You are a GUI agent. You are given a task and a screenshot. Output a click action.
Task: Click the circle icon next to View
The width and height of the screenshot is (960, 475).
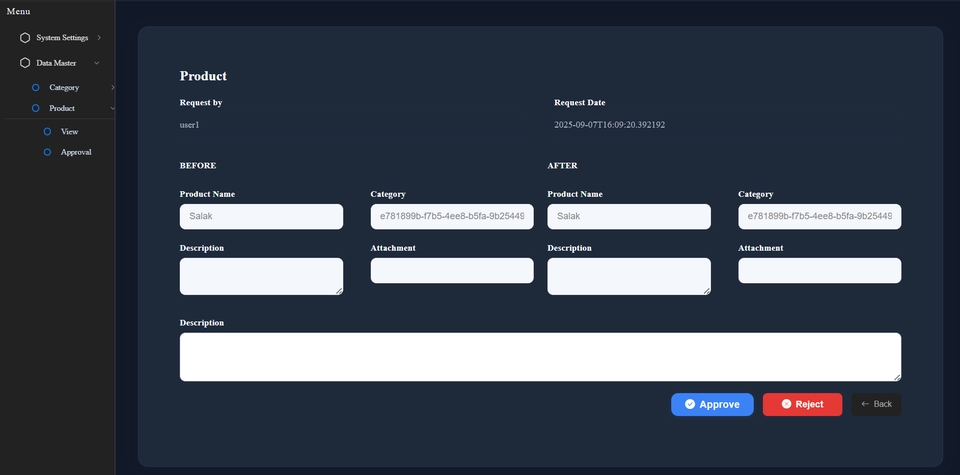coord(47,132)
